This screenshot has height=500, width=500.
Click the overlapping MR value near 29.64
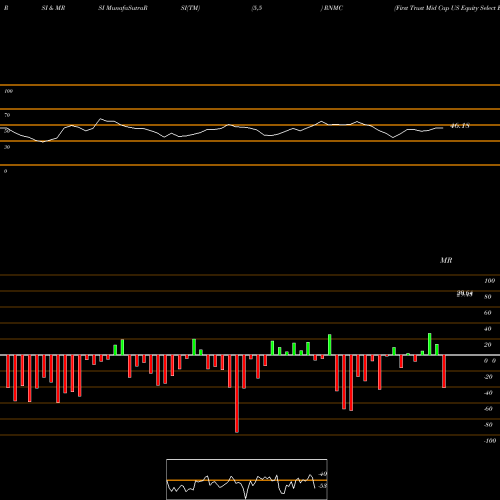465,294
